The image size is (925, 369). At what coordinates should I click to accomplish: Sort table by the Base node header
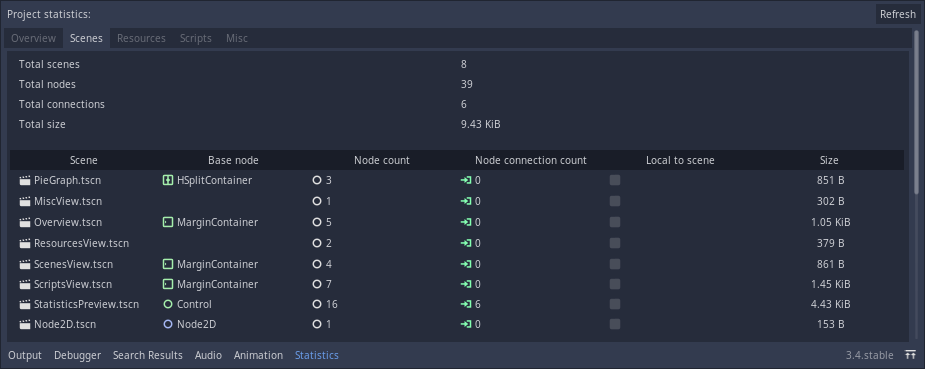233,160
